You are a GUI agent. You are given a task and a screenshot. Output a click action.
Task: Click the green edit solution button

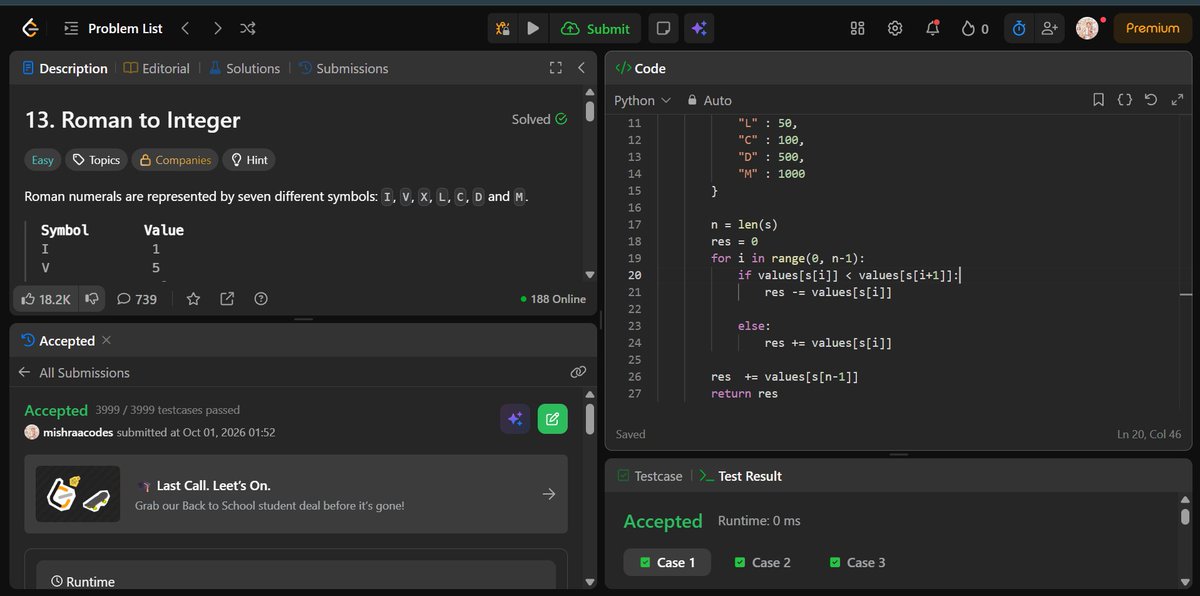click(552, 419)
